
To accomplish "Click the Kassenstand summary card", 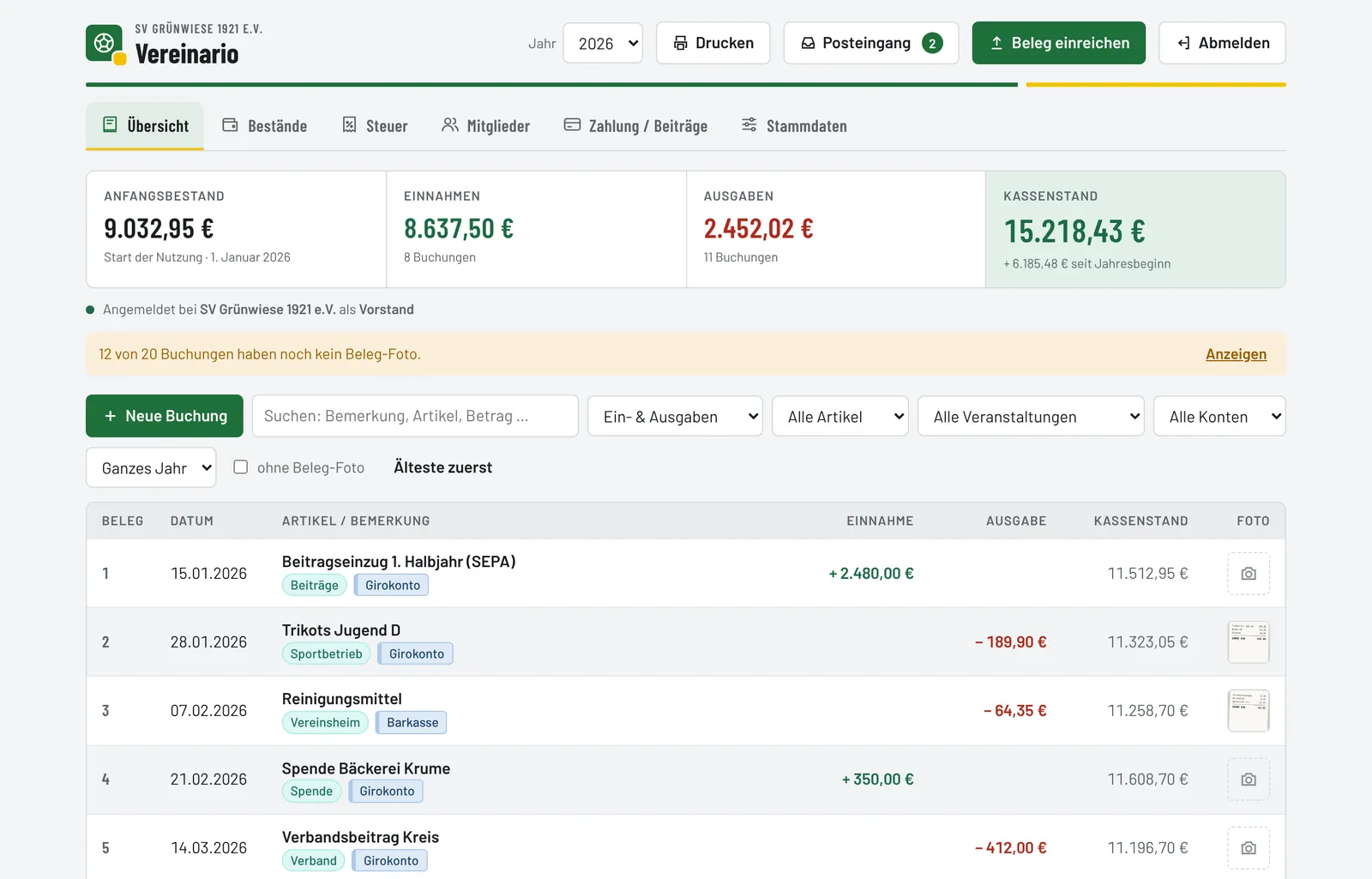I will pos(1135,229).
